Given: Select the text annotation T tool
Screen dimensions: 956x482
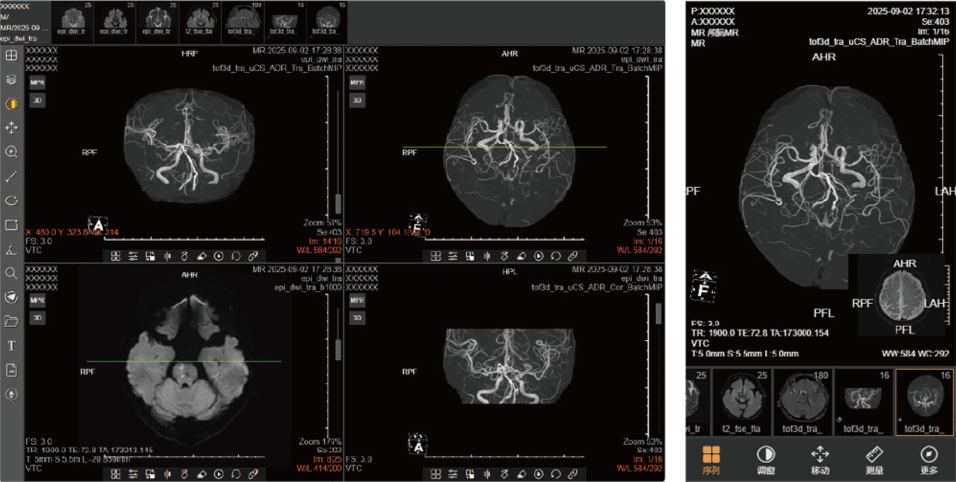Looking at the screenshot, I should point(11,345).
